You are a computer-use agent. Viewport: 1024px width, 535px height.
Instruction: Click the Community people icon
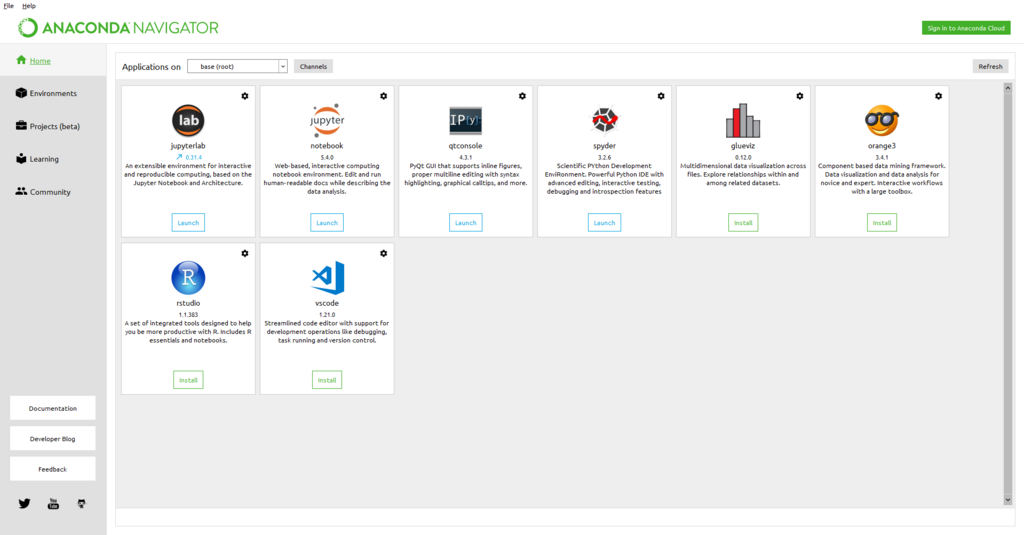pos(21,191)
